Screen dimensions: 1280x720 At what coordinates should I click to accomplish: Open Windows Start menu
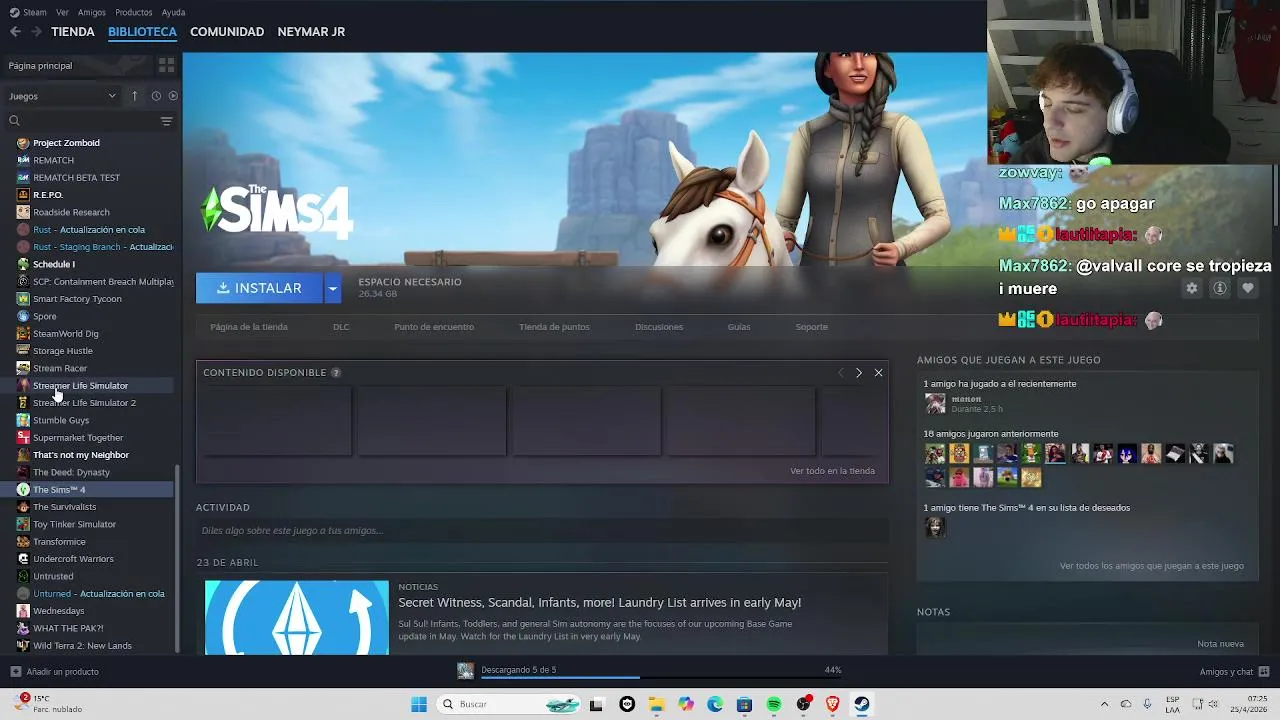pos(419,704)
